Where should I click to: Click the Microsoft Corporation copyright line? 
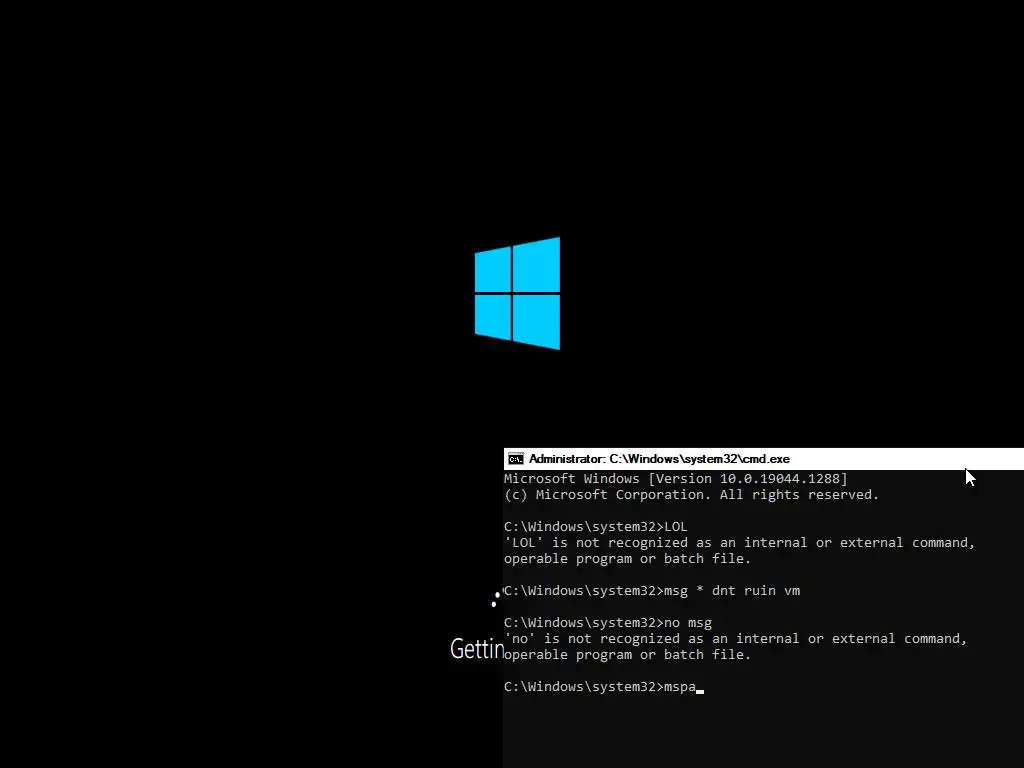691,494
